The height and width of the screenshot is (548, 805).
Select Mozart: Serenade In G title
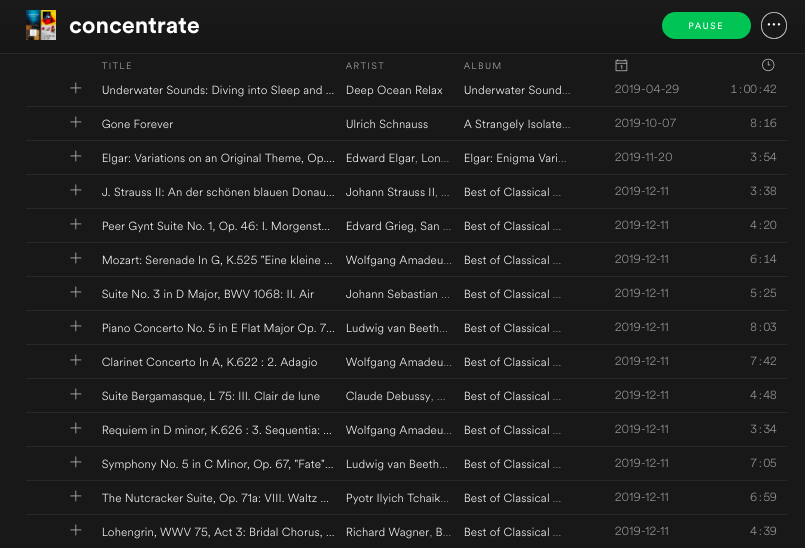coord(217,260)
